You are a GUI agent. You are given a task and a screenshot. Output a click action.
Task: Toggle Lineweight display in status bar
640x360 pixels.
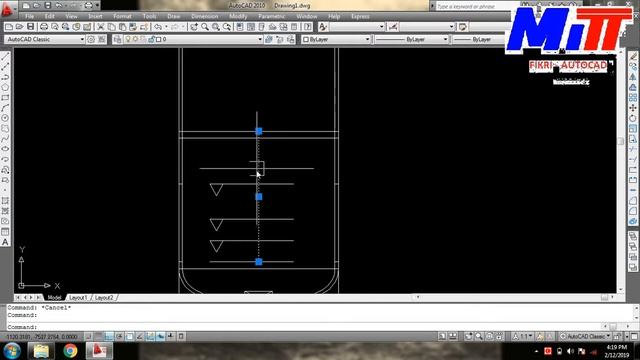click(171, 336)
